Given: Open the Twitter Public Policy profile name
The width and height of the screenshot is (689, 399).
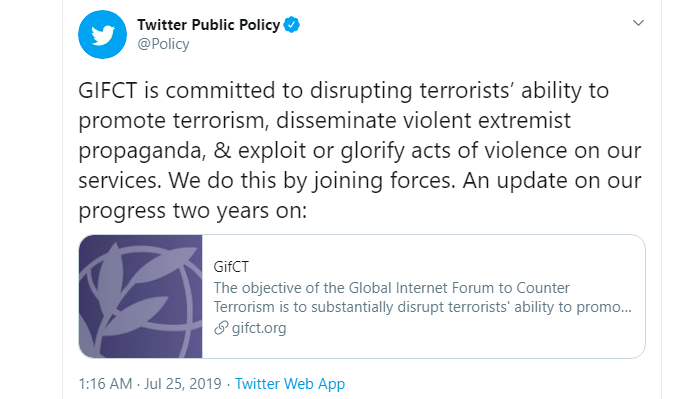Looking at the screenshot, I should (209, 25).
